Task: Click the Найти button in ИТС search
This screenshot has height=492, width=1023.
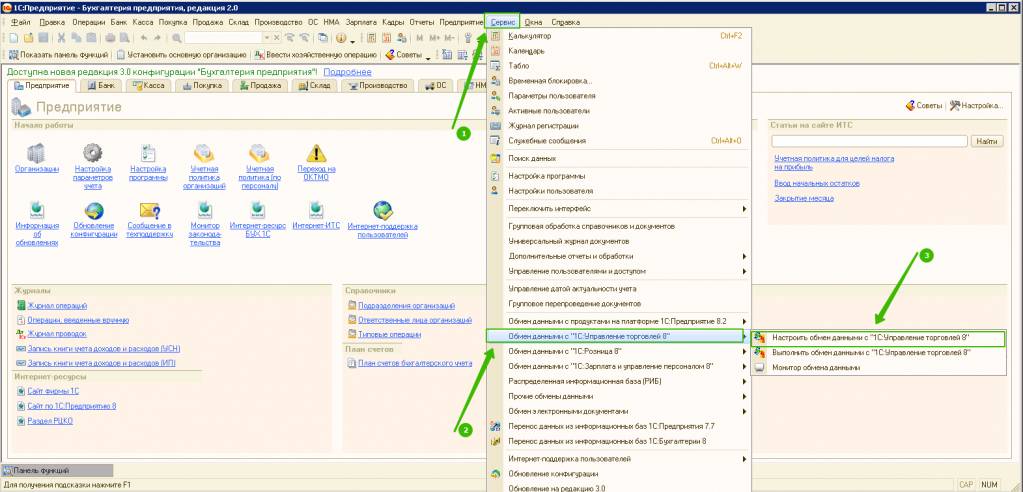Action: coord(987,141)
